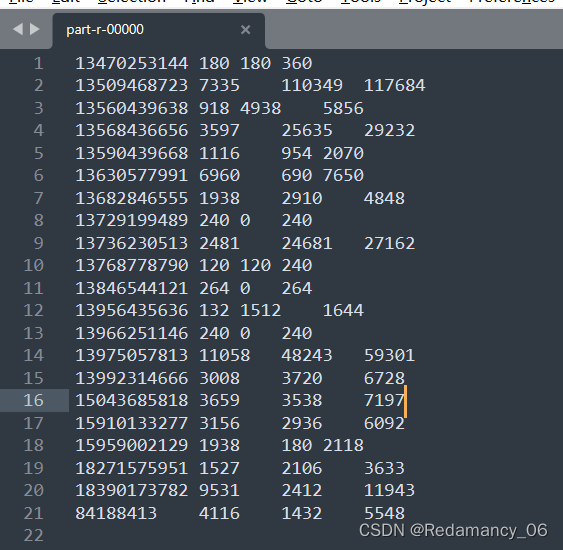Image resolution: width=563 pixels, height=550 pixels.
Task: Click phone number 18390173782
Action: click(x=131, y=490)
